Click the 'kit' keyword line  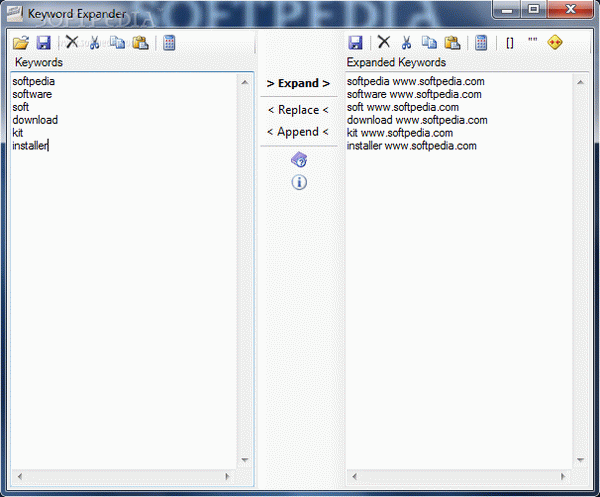(18, 133)
